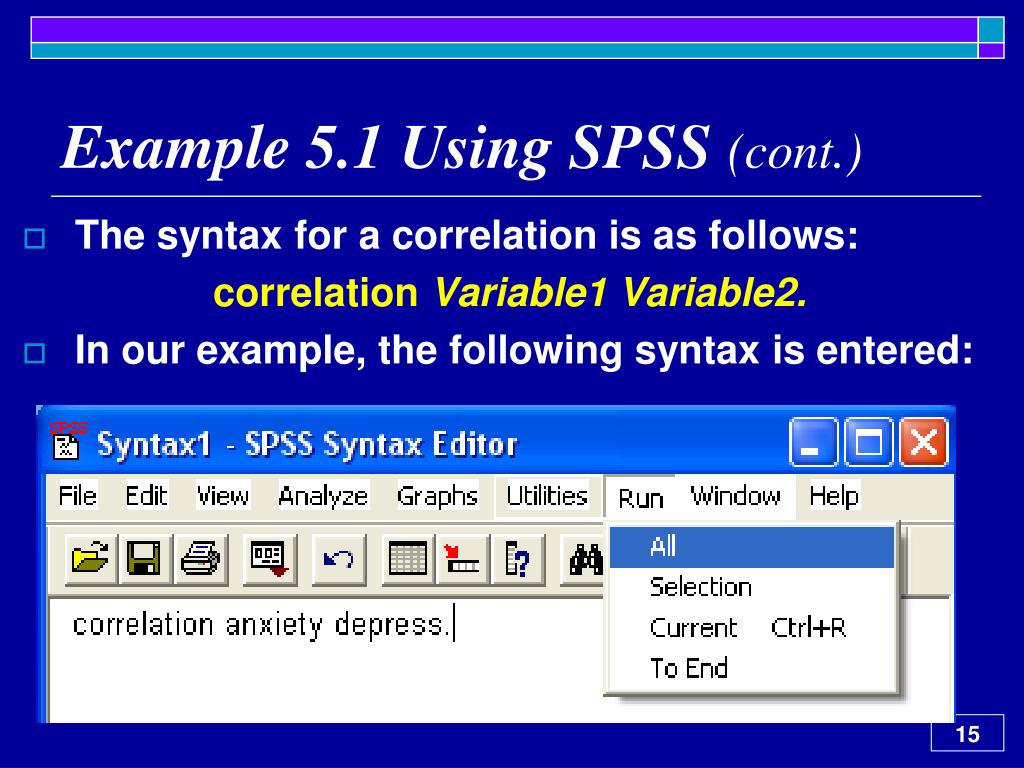Click the Save floppy disk icon
The image size is (1024, 768).
[144, 559]
